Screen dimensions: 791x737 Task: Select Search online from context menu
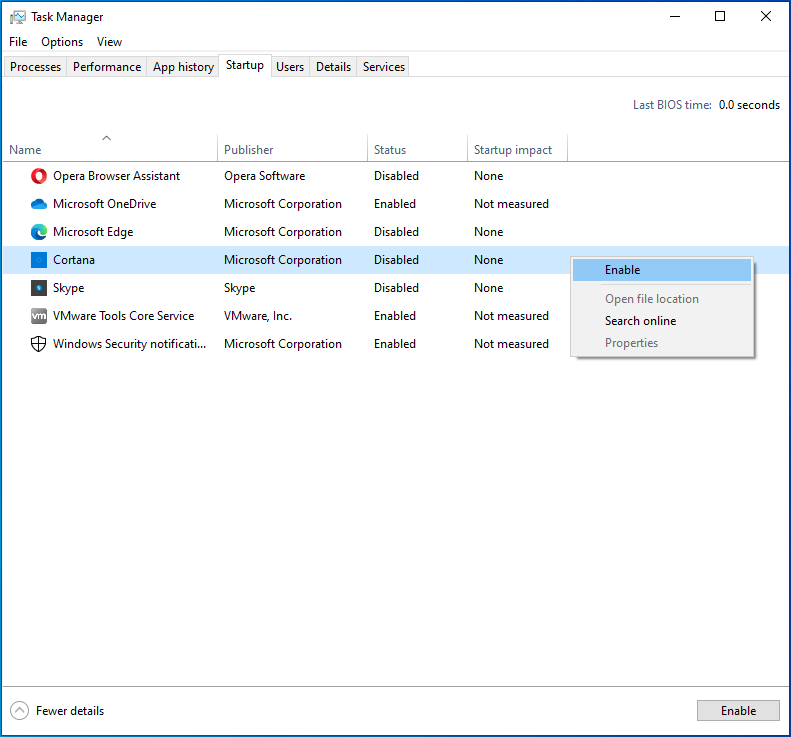point(640,321)
